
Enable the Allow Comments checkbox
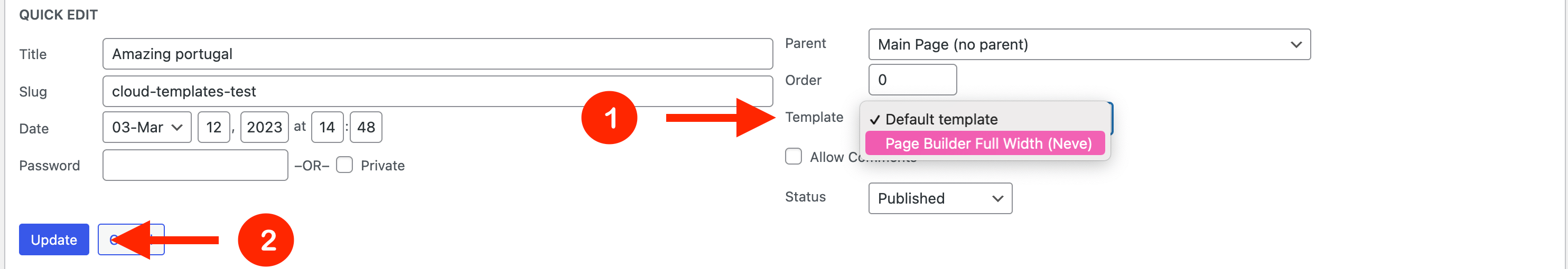coord(793,157)
